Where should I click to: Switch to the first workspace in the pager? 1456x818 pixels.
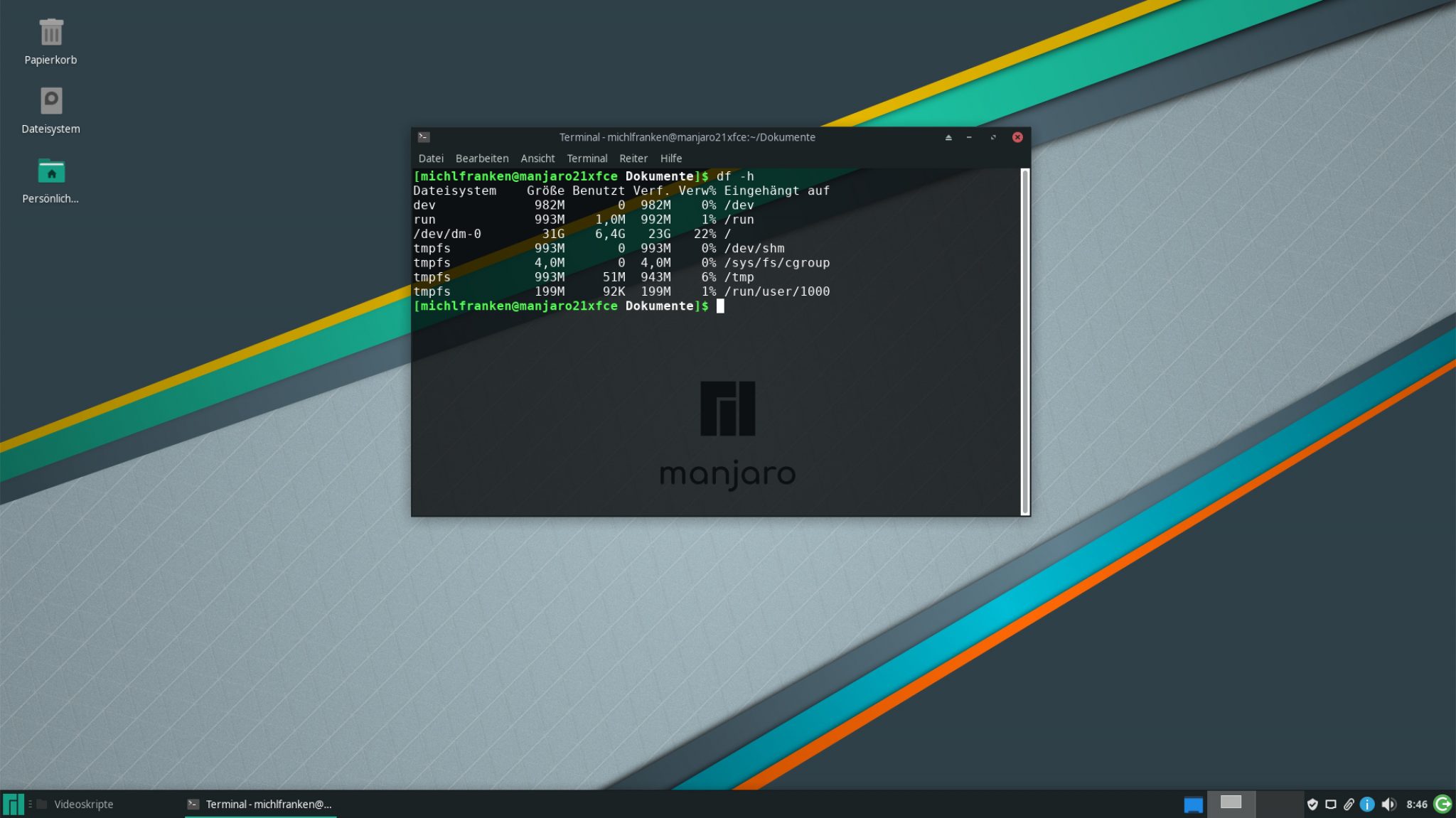[1231, 804]
